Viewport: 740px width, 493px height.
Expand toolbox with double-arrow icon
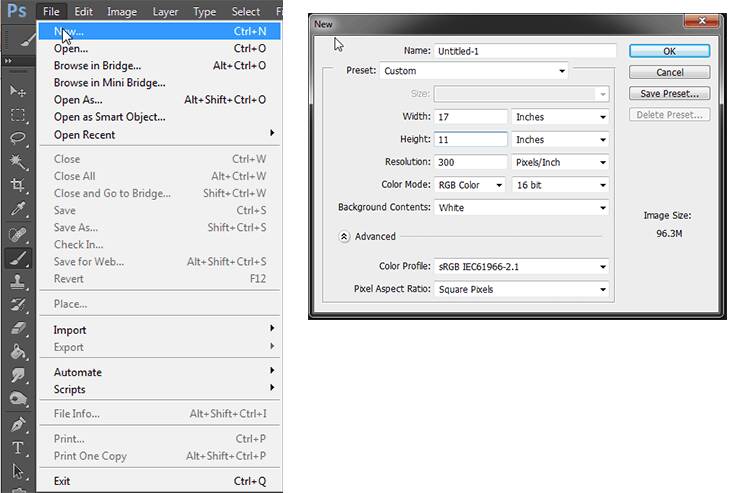(x=8, y=61)
